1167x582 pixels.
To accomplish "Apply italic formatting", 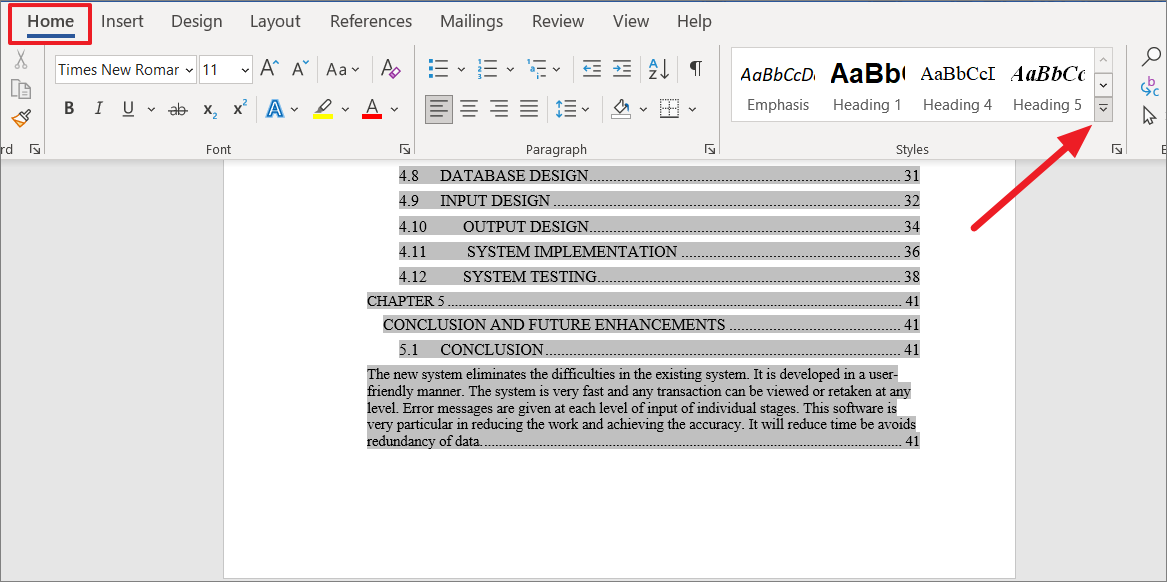I will (96, 108).
